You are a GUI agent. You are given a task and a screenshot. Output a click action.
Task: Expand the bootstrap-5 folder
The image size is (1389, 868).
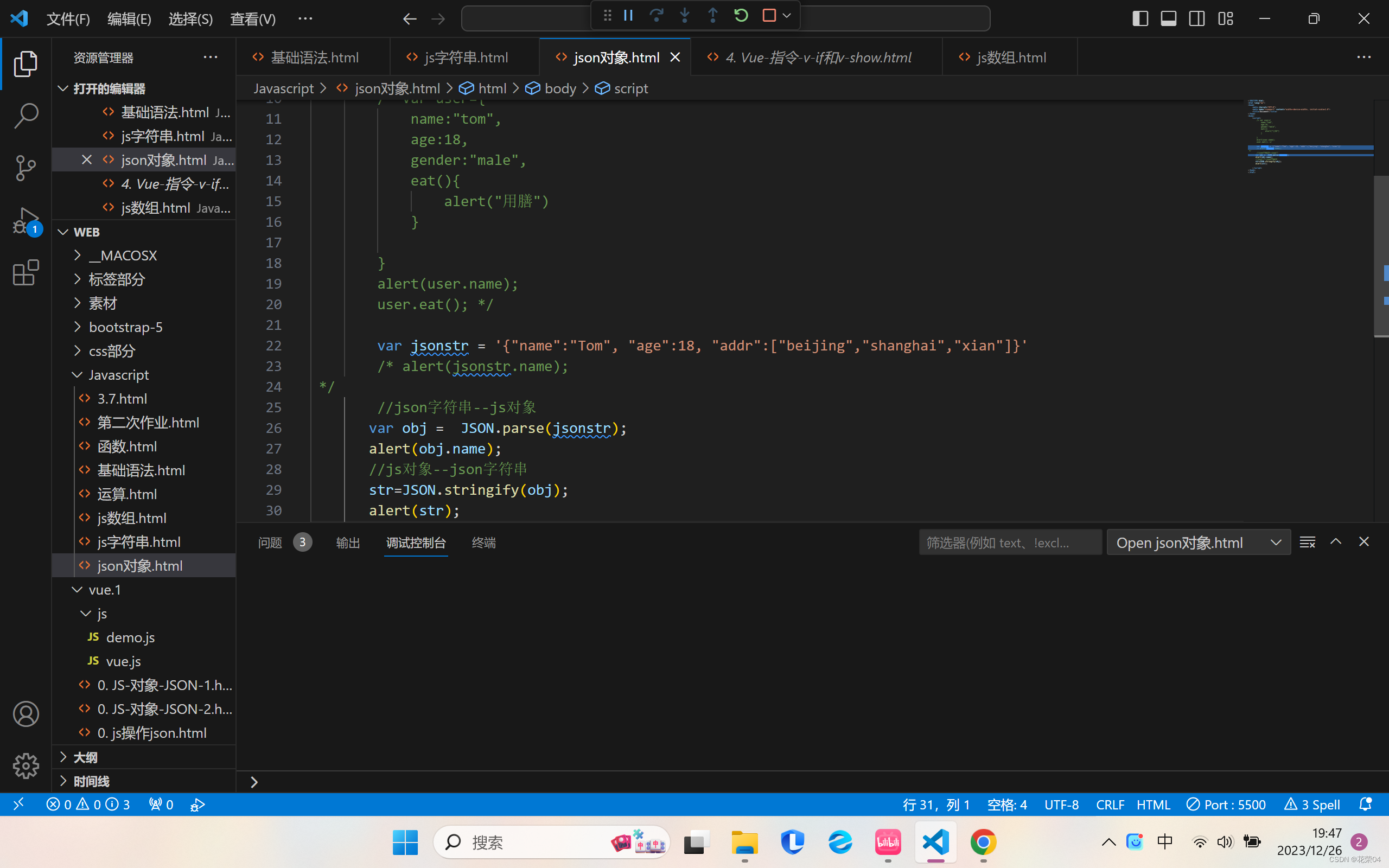coord(126,327)
